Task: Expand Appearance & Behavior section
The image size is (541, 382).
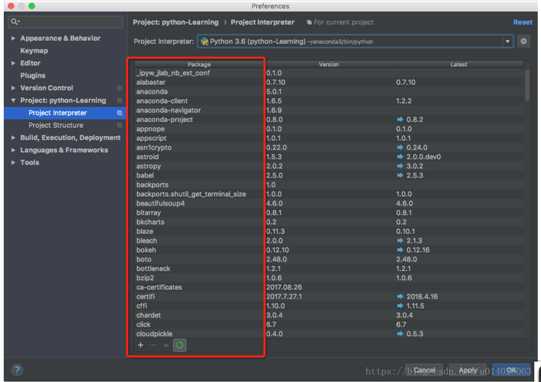Action: pos(13,38)
